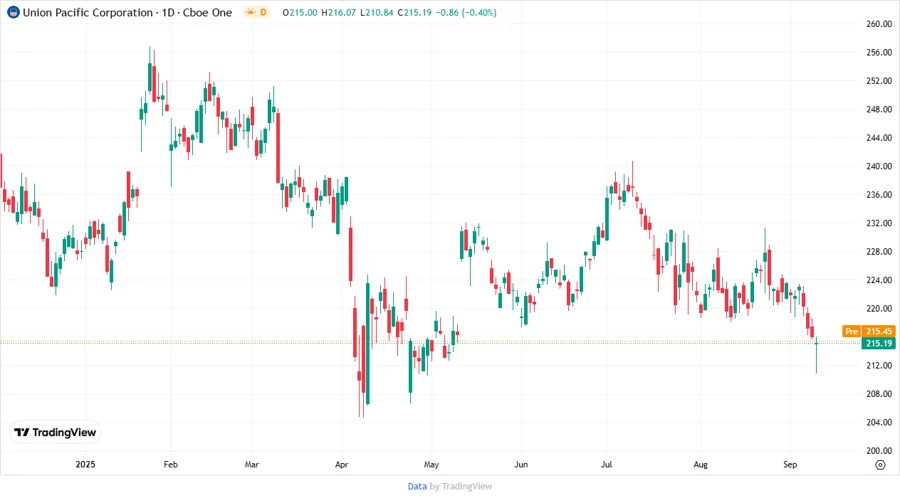The image size is (900, 498).
Task: Click the L210.84 low value
Action: [377, 13]
